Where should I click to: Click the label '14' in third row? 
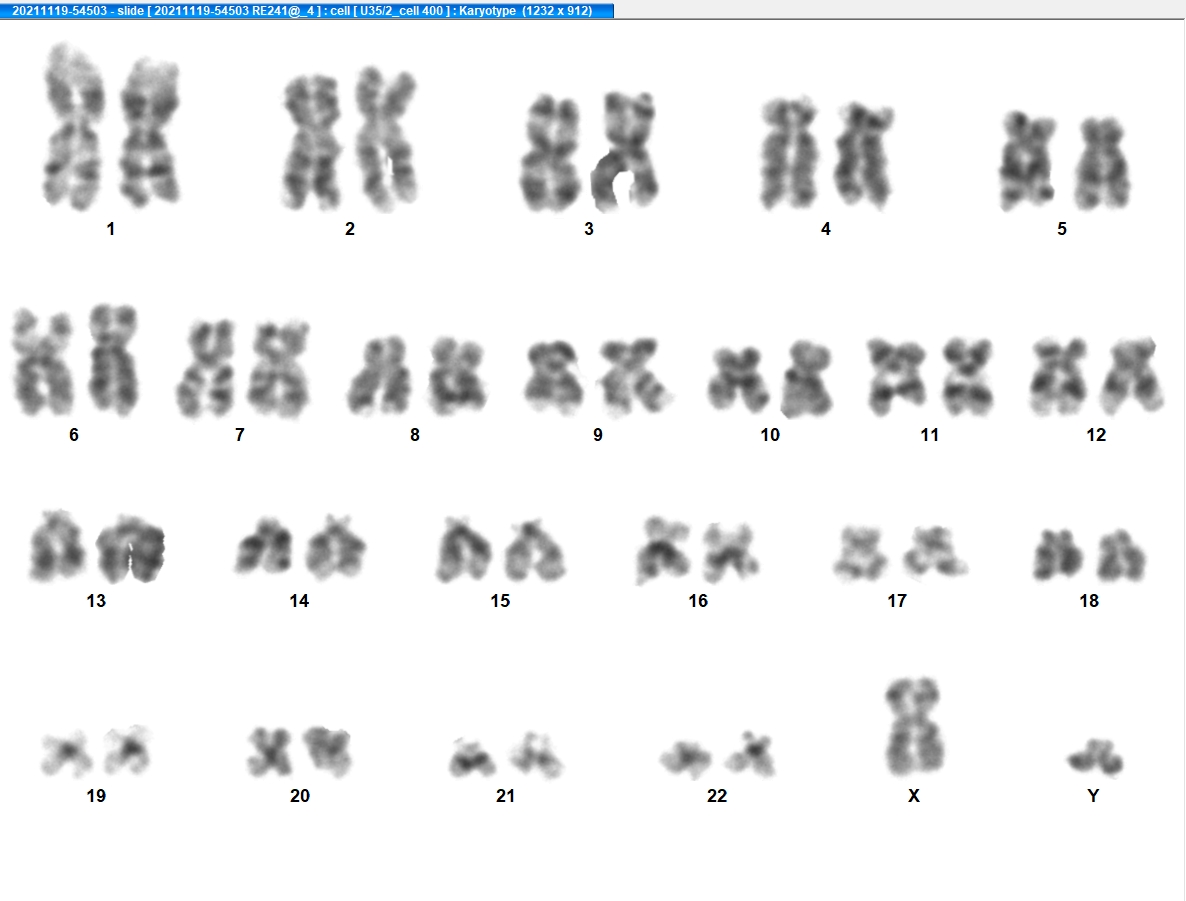pos(299,601)
